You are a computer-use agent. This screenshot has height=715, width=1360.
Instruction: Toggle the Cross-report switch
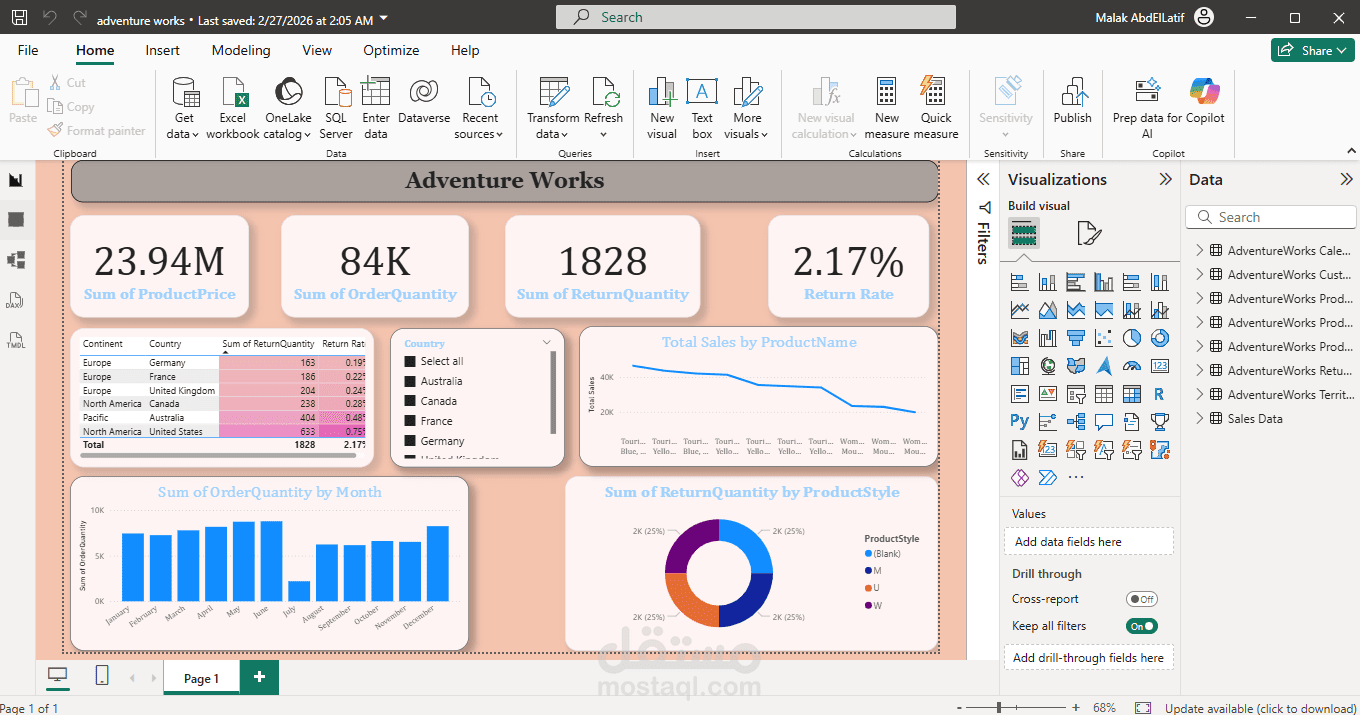click(1141, 599)
